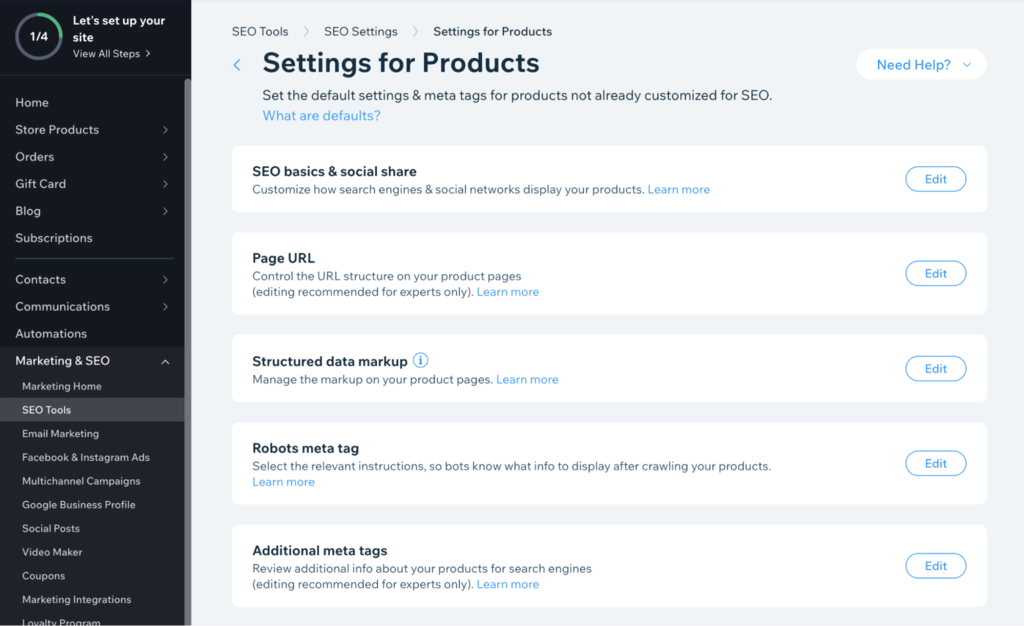Viewport: 1024px width, 626px height.
Task: Go to Home in the sidebar
Action: pyautogui.click(x=32, y=103)
